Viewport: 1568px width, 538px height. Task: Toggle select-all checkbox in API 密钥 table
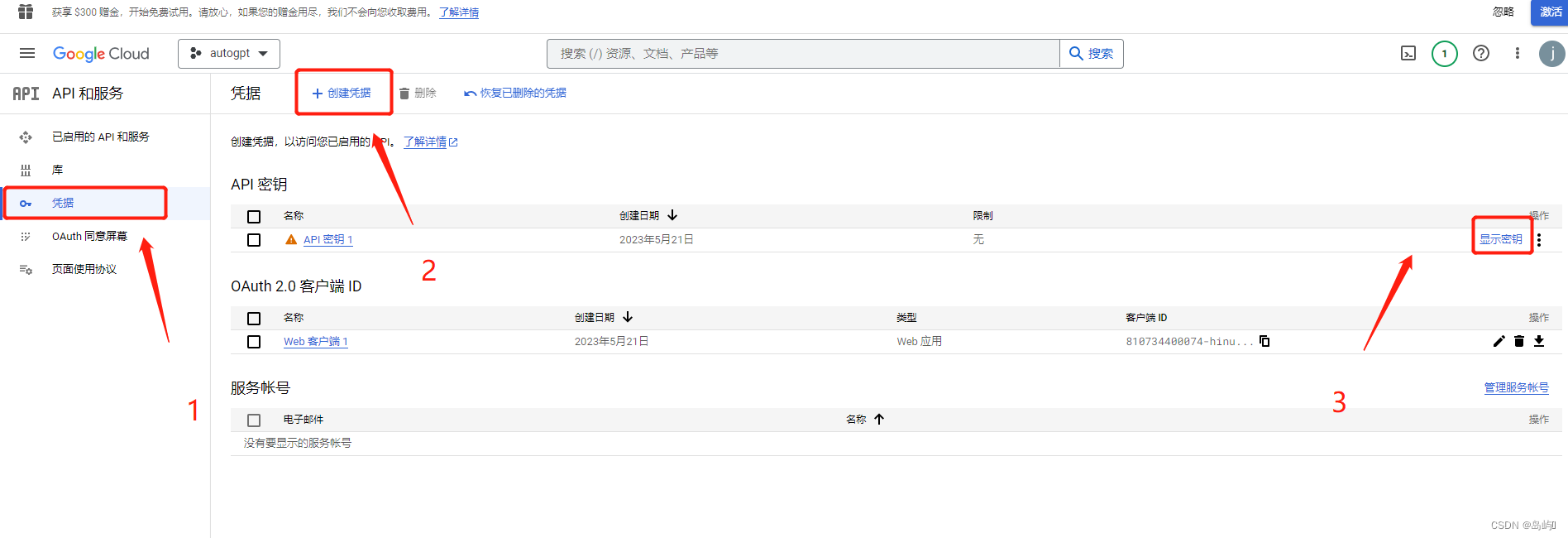[x=254, y=216]
